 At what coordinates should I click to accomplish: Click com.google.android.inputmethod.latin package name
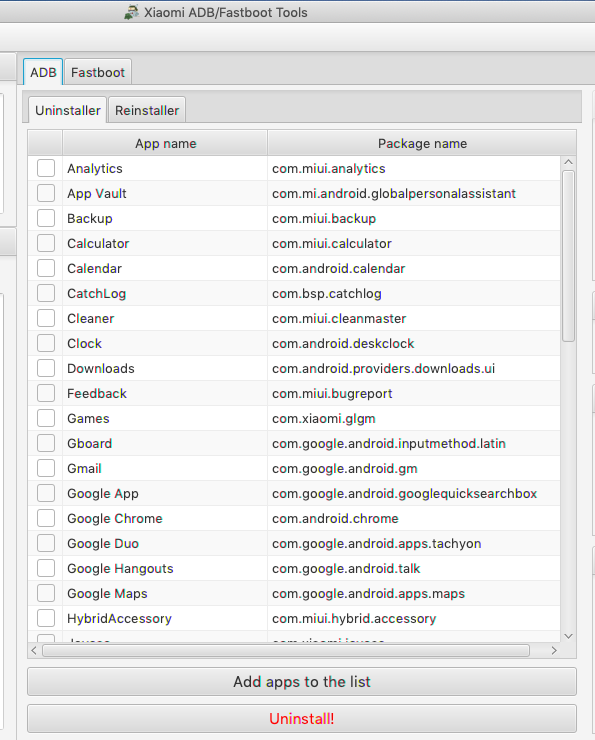389,444
